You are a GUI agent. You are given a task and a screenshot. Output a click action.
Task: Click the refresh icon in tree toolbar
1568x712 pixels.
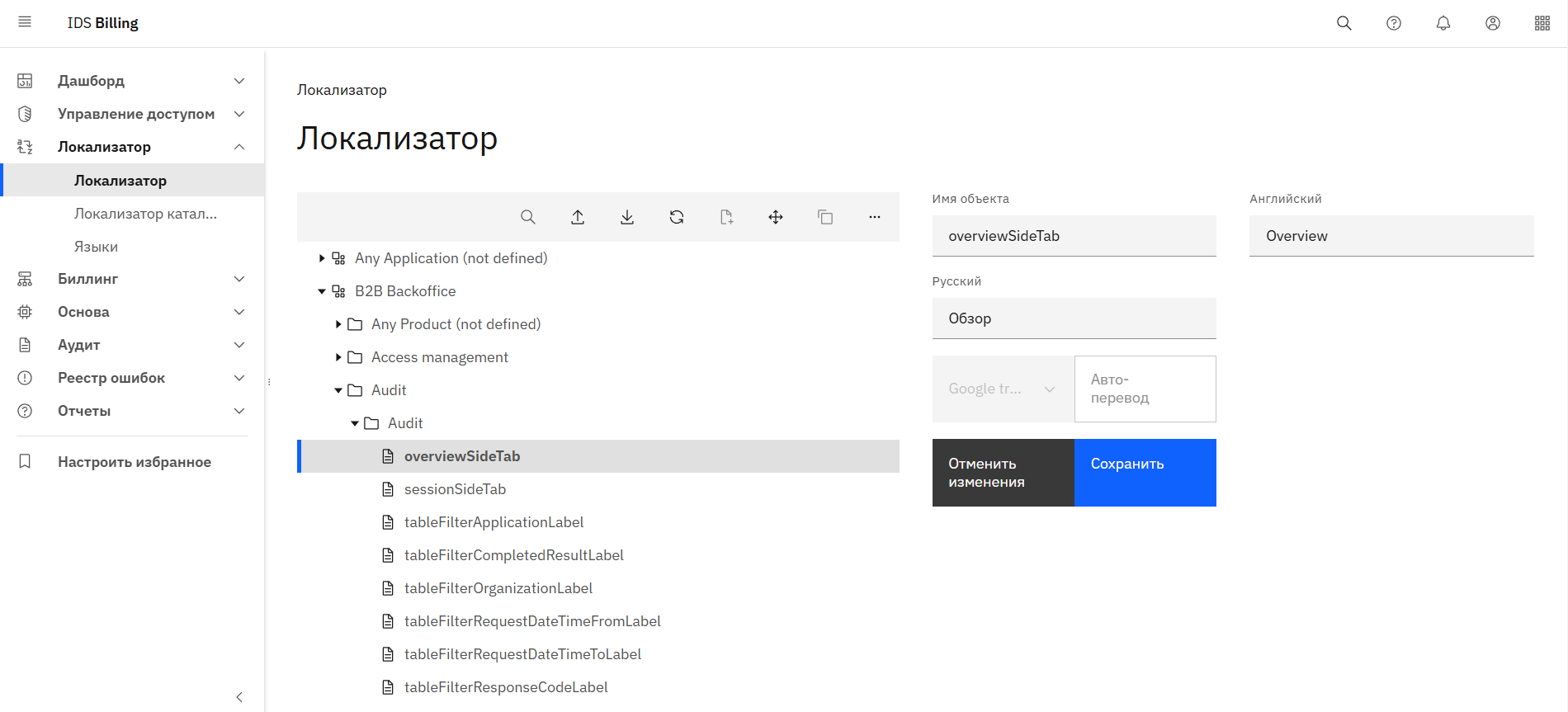click(677, 217)
